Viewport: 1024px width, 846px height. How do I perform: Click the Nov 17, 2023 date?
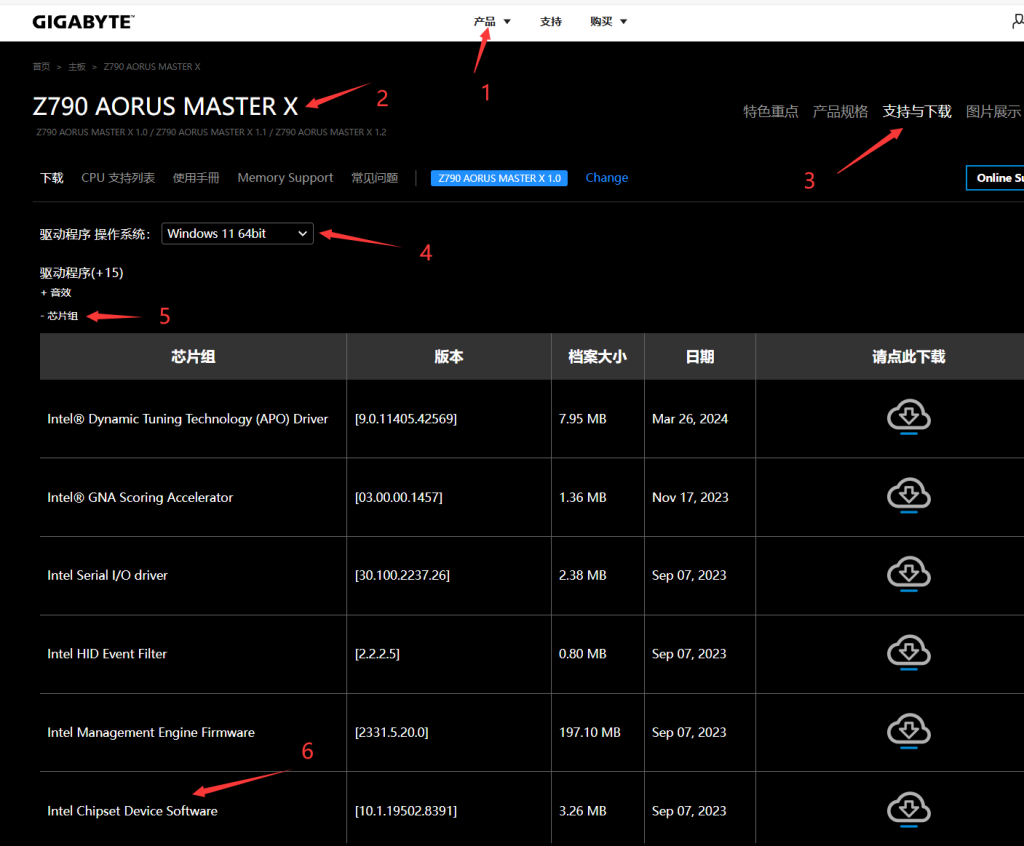690,497
